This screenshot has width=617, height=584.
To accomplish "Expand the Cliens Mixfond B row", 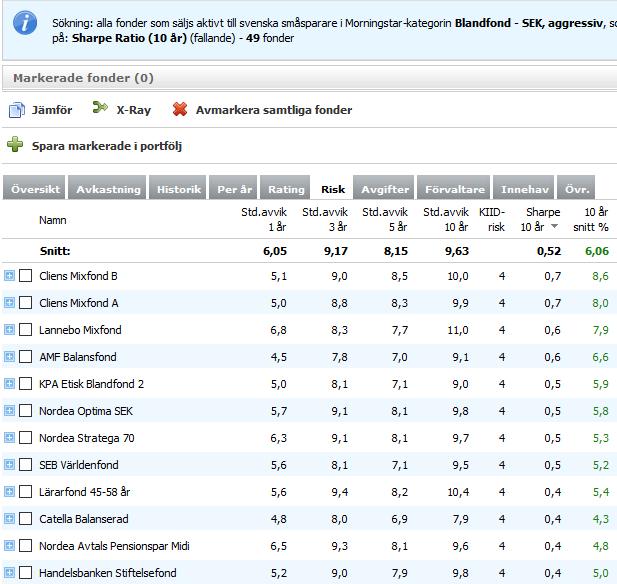I will [9, 275].
